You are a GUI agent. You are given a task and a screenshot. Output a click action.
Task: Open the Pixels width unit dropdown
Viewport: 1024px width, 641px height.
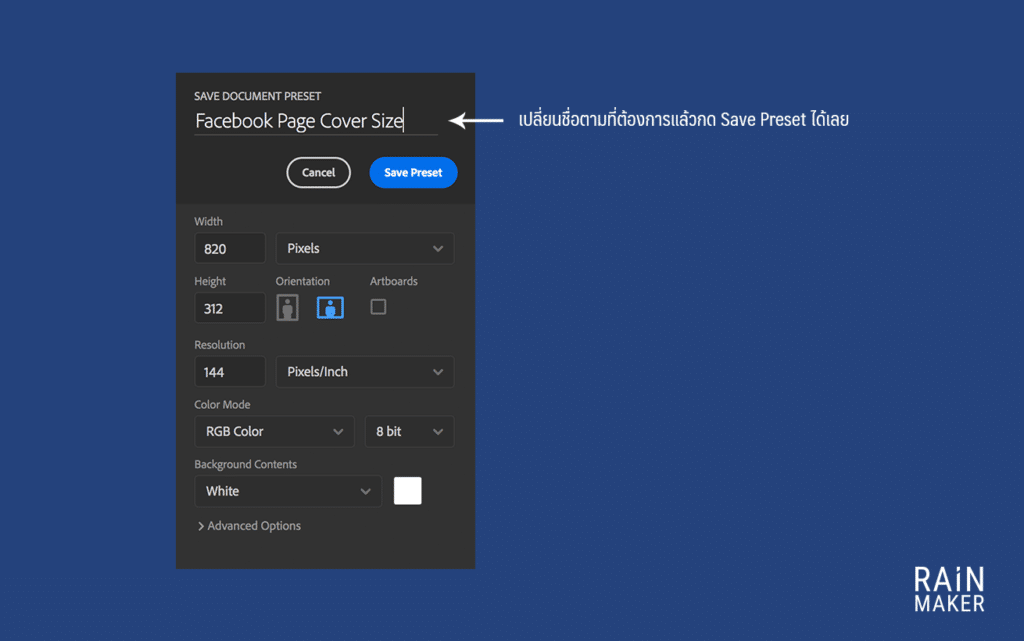(x=364, y=248)
